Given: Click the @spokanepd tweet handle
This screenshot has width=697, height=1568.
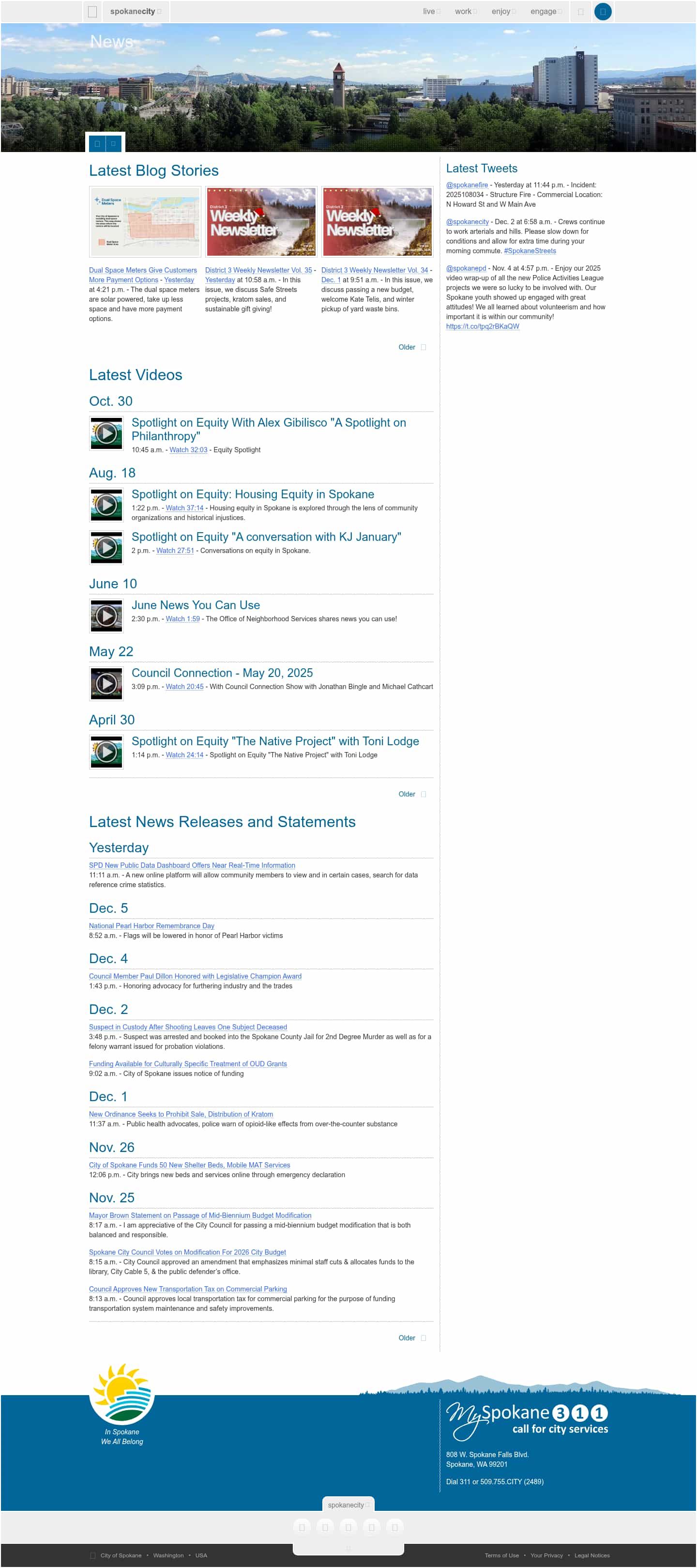Looking at the screenshot, I should tap(466, 268).
